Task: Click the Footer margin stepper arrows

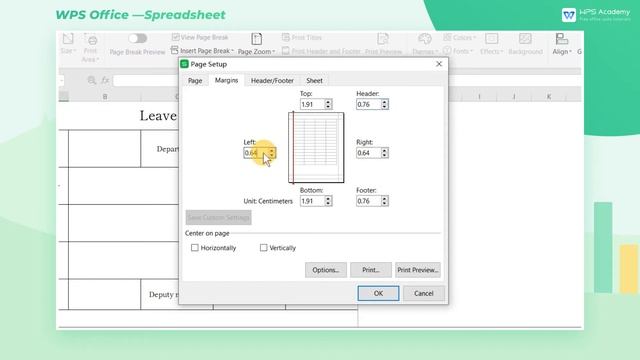Action: tap(384, 201)
